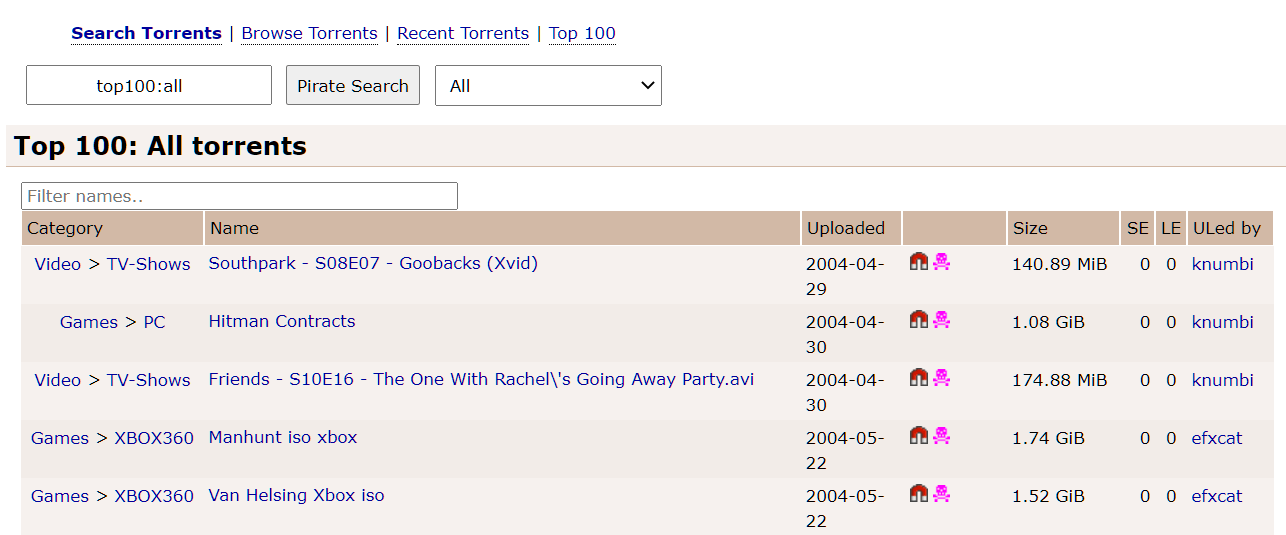1286x535 pixels.
Task: Open TV-Shows category in Southpark row
Action: click(x=148, y=264)
